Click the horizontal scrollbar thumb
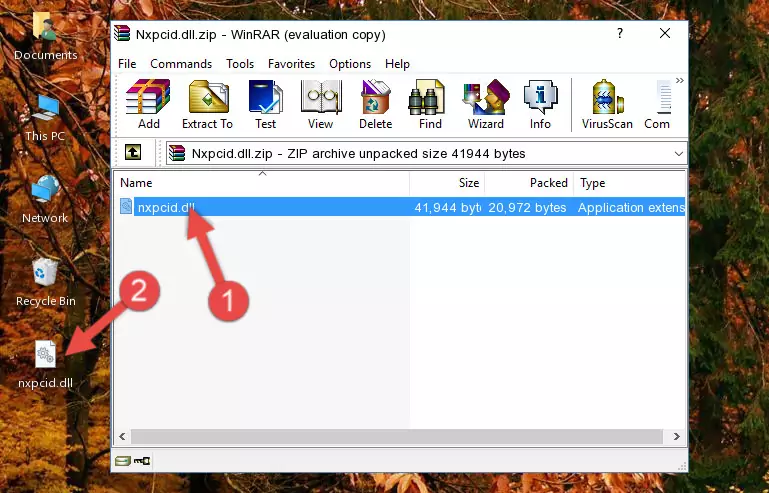This screenshot has height=493, width=769. pyautogui.click(x=396, y=436)
